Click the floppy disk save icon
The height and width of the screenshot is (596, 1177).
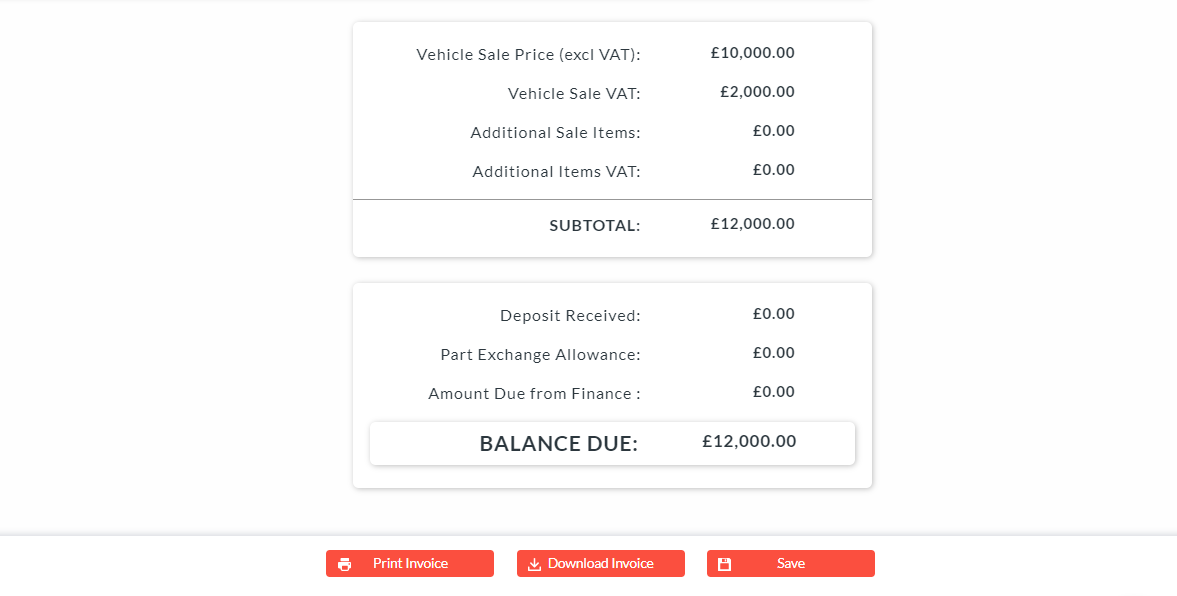(725, 564)
